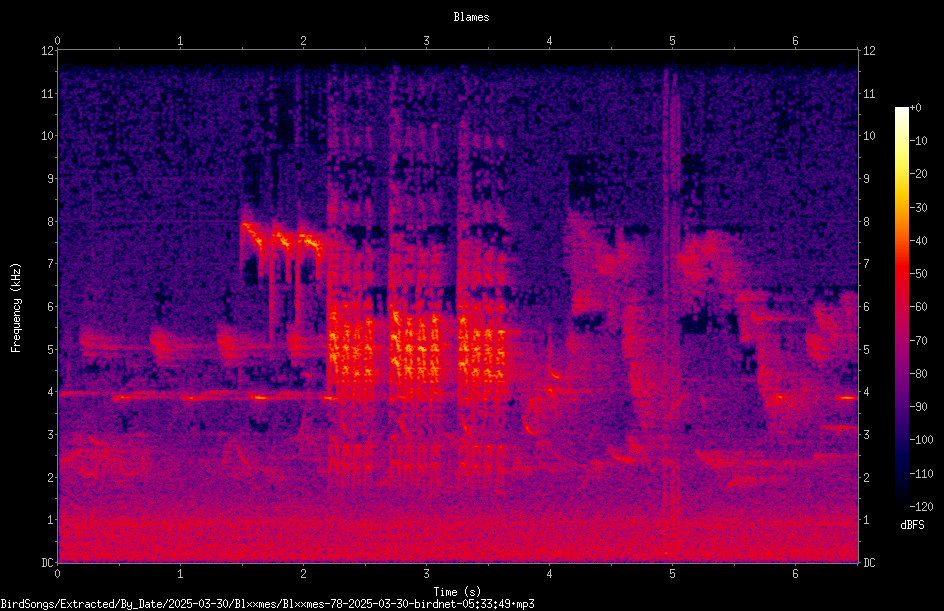944x611 pixels.
Task: Click the "Blames" spectrogram title
Action: coord(471,17)
